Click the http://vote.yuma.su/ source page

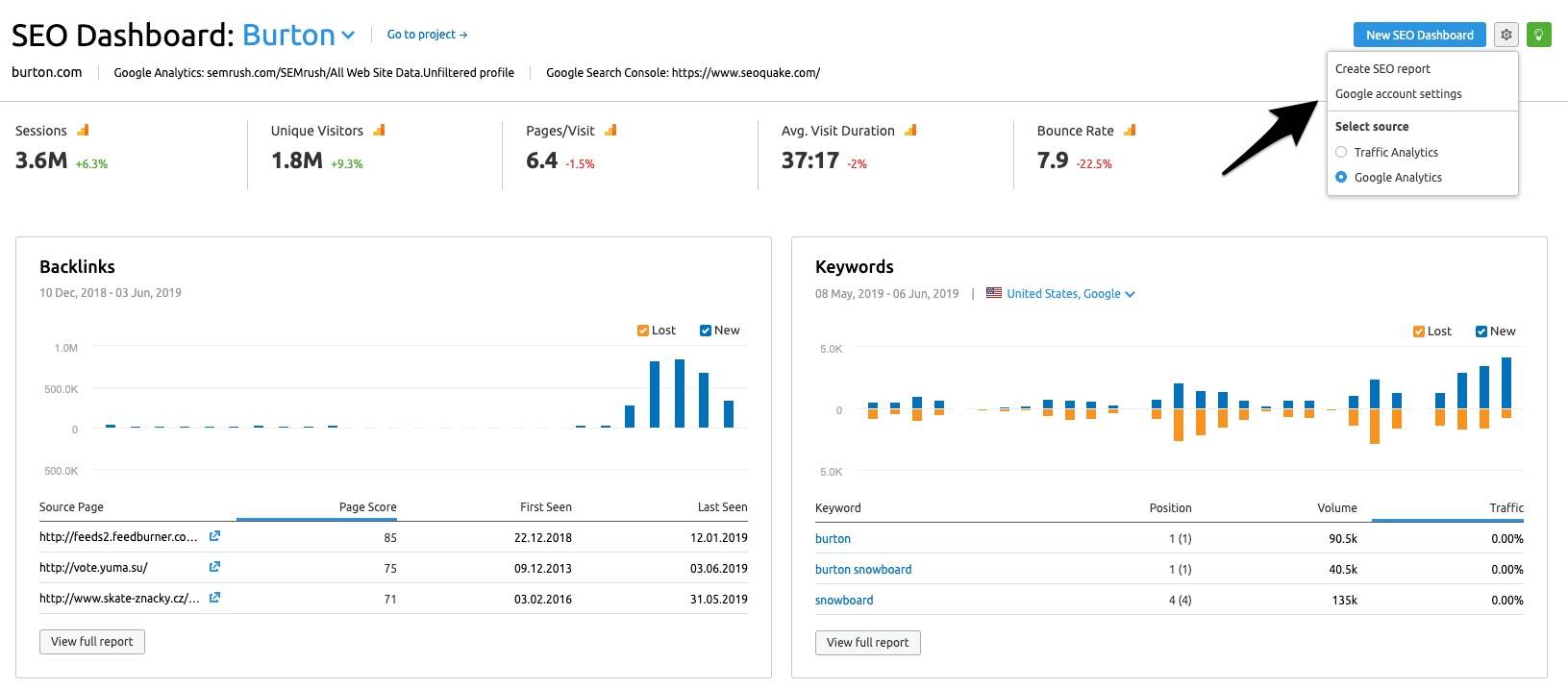[x=93, y=568]
